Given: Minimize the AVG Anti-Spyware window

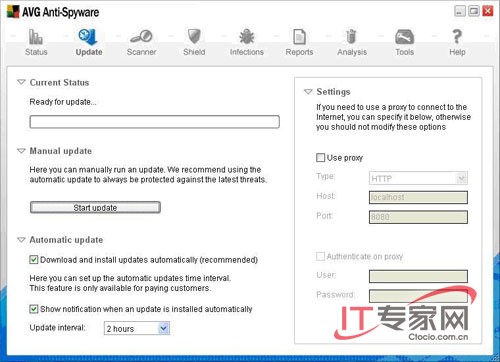Looking at the screenshot, I should 460,11.
